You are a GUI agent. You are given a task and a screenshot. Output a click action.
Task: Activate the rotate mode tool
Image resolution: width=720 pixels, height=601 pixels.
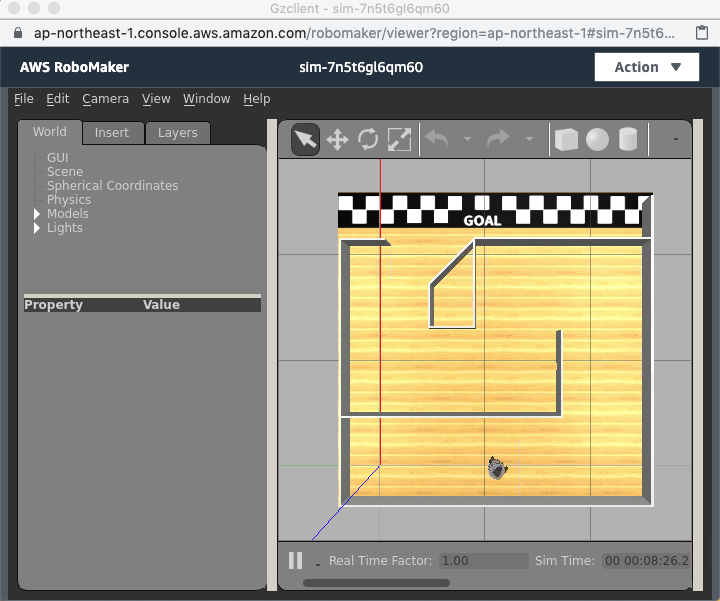[x=368, y=140]
